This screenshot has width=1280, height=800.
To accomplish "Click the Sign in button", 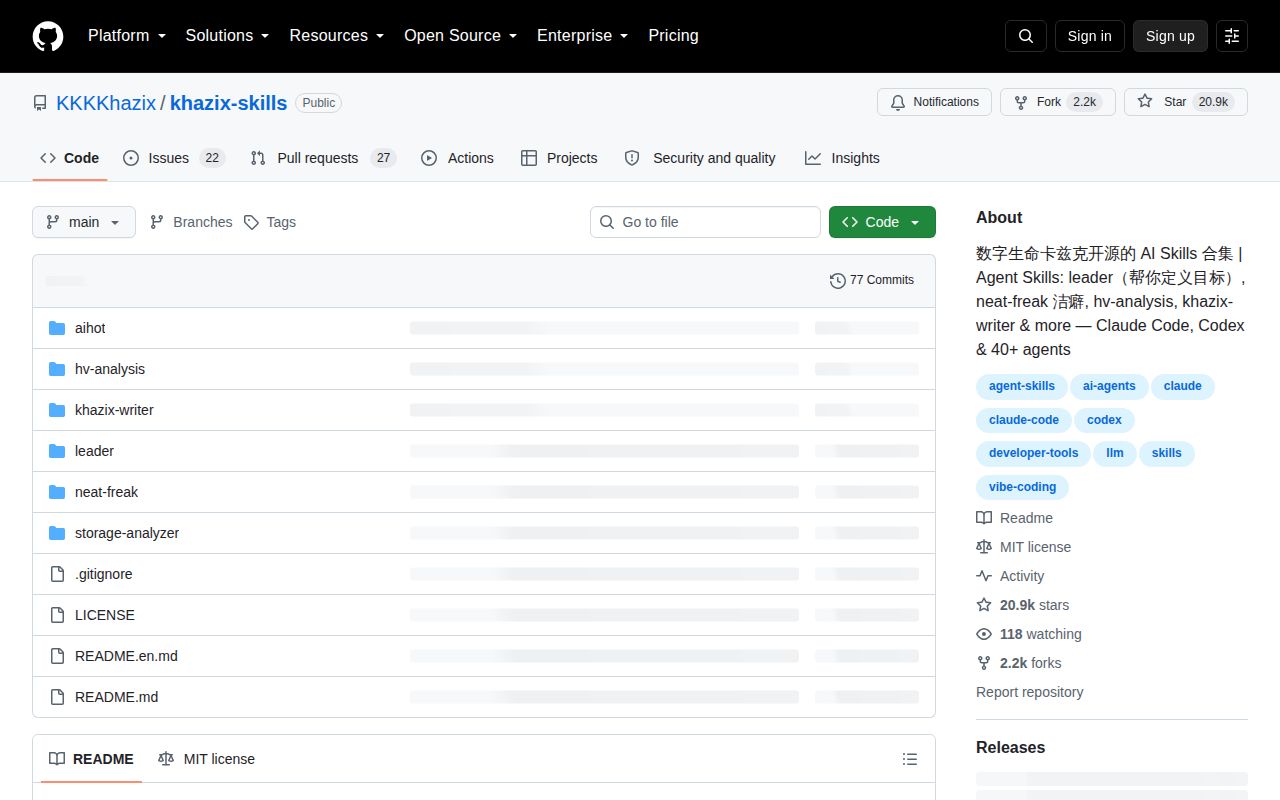I will pyautogui.click(x=1089, y=36).
